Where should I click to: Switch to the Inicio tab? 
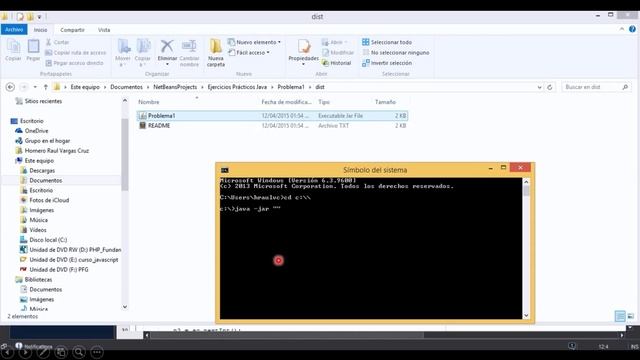coord(40,30)
